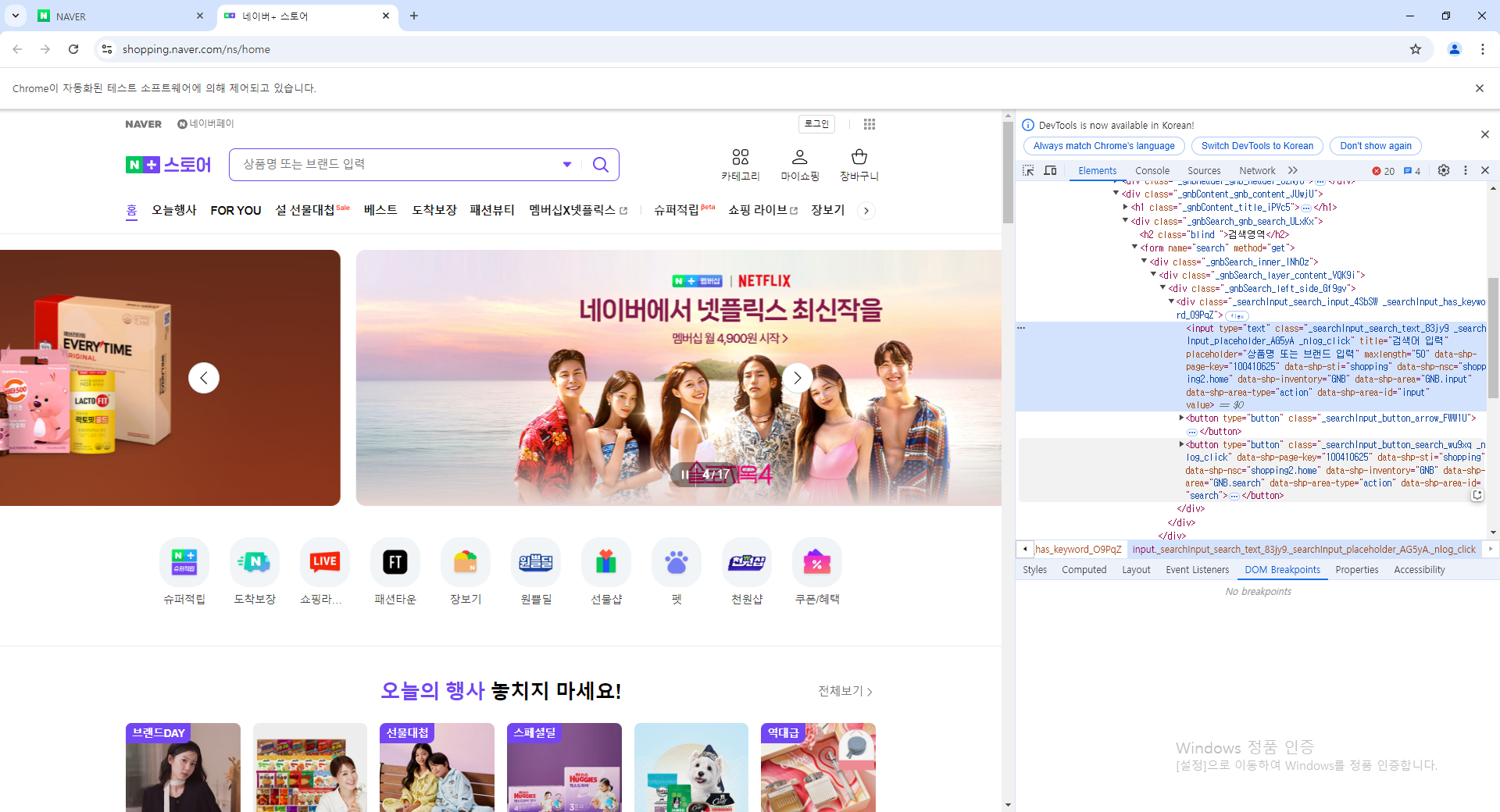Show more DevTools tabs chevron
The width and height of the screenshot is (1500, 812).
point(1293,170)
